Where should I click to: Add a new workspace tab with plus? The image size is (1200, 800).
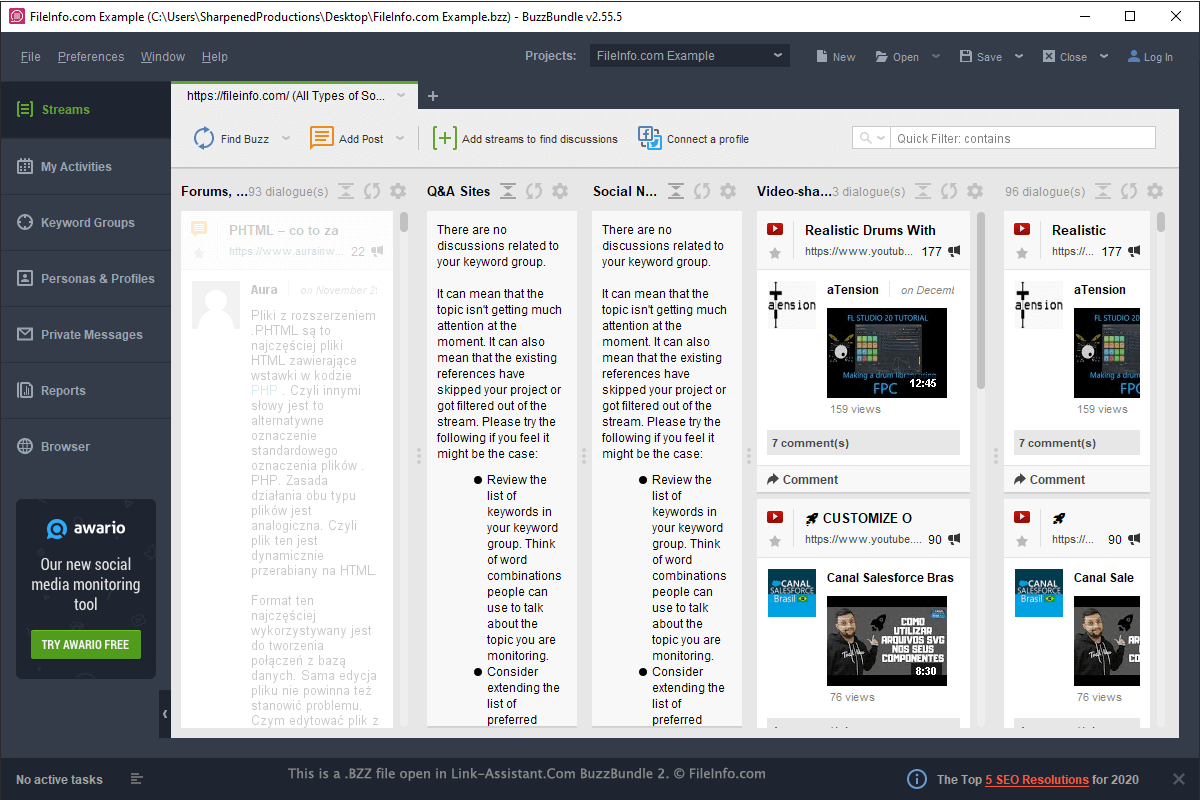pyautogui.click(x=433, y=96)
